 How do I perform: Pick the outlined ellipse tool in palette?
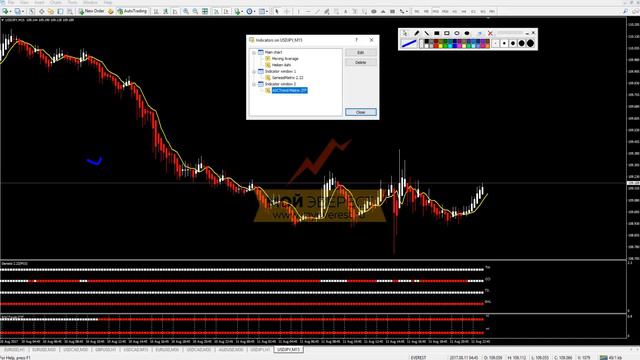point(457,33)
